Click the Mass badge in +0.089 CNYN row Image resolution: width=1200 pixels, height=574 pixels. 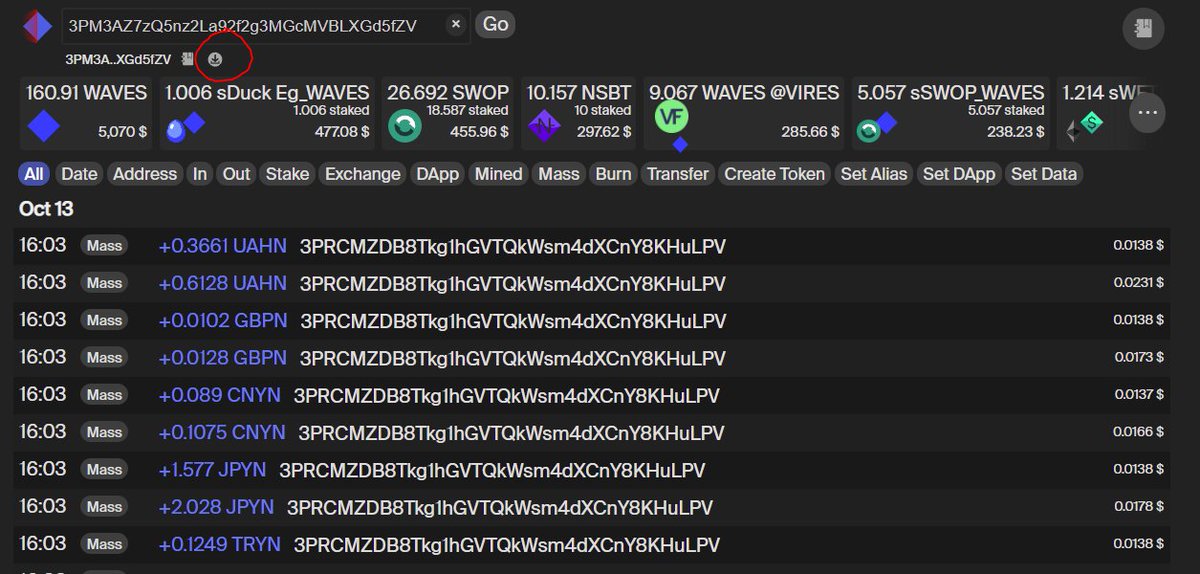[104, 396]
